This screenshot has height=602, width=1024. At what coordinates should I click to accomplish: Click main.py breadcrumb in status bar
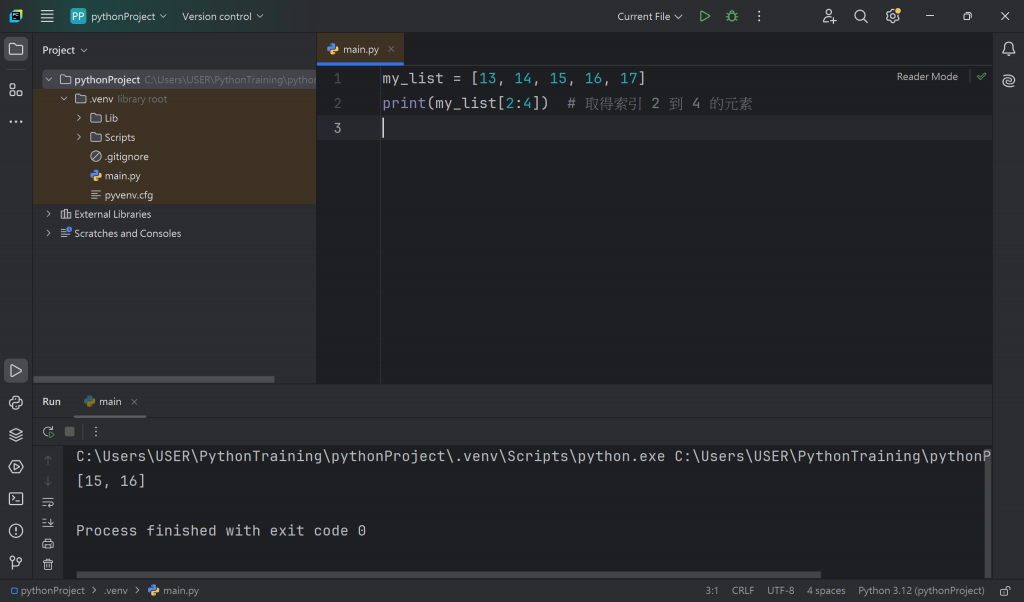[174, 591]
